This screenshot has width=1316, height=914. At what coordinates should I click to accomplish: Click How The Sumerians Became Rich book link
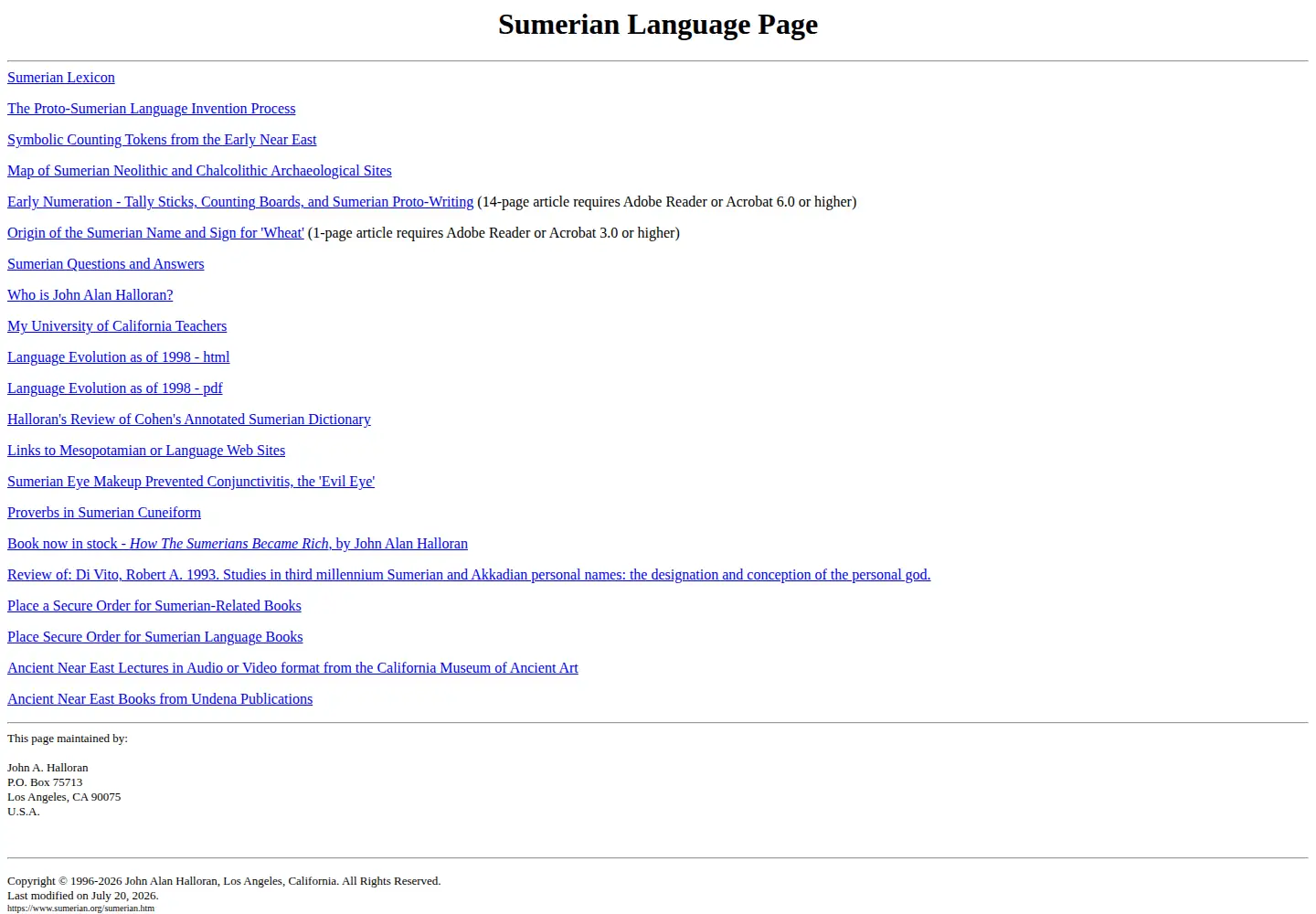click(238, 544)
